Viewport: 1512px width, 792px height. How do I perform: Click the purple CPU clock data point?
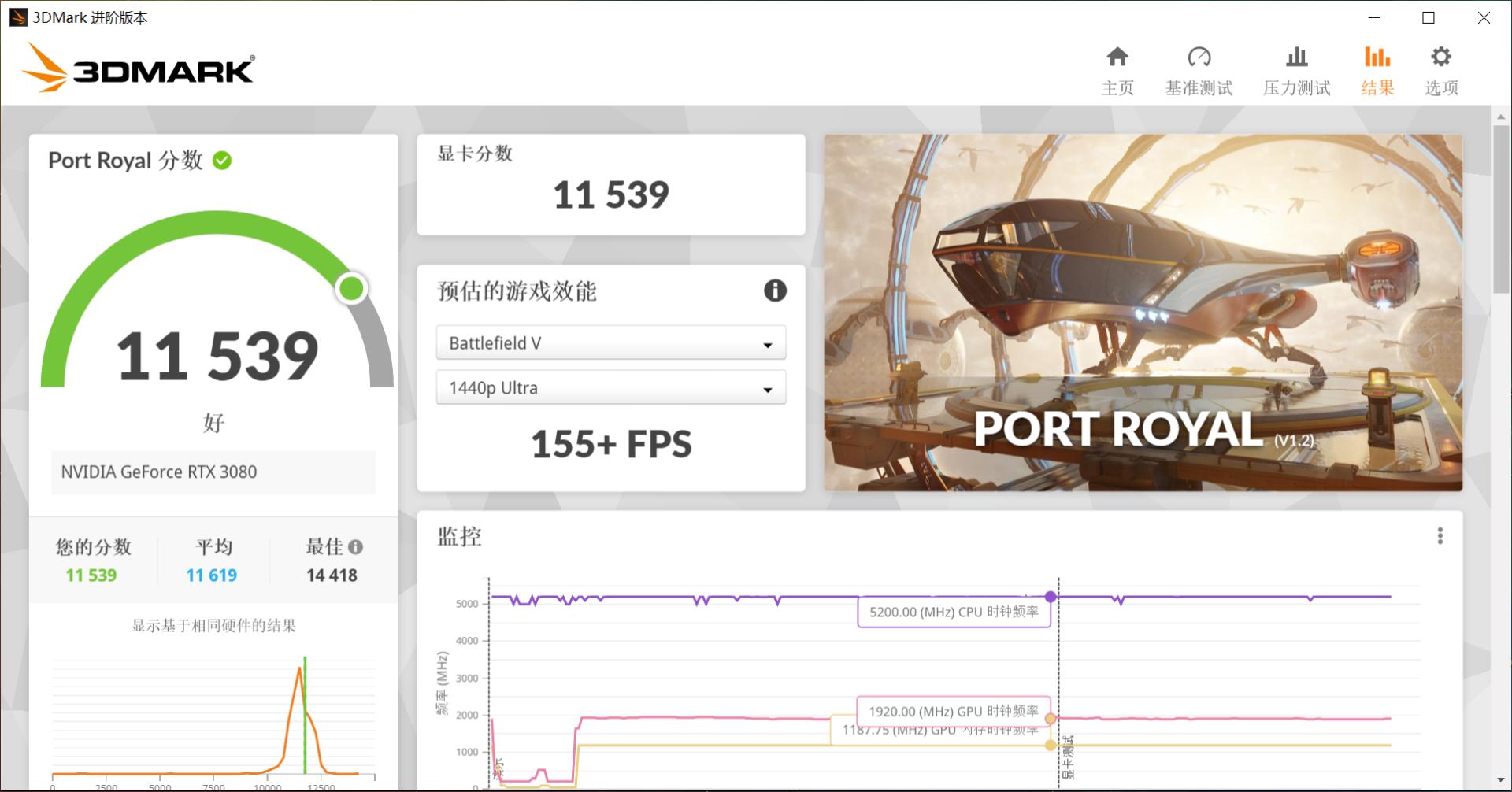[1051, 596]
